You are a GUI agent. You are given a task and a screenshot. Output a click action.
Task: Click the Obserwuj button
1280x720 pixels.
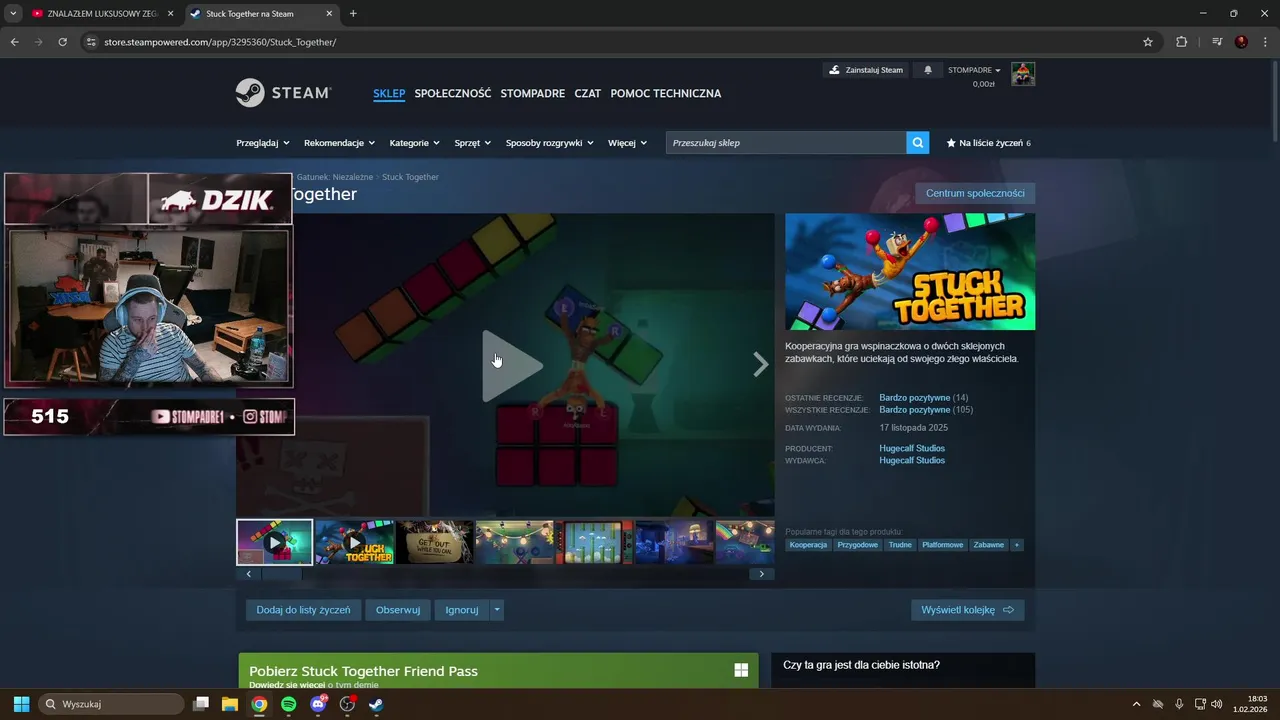[398, 609]
